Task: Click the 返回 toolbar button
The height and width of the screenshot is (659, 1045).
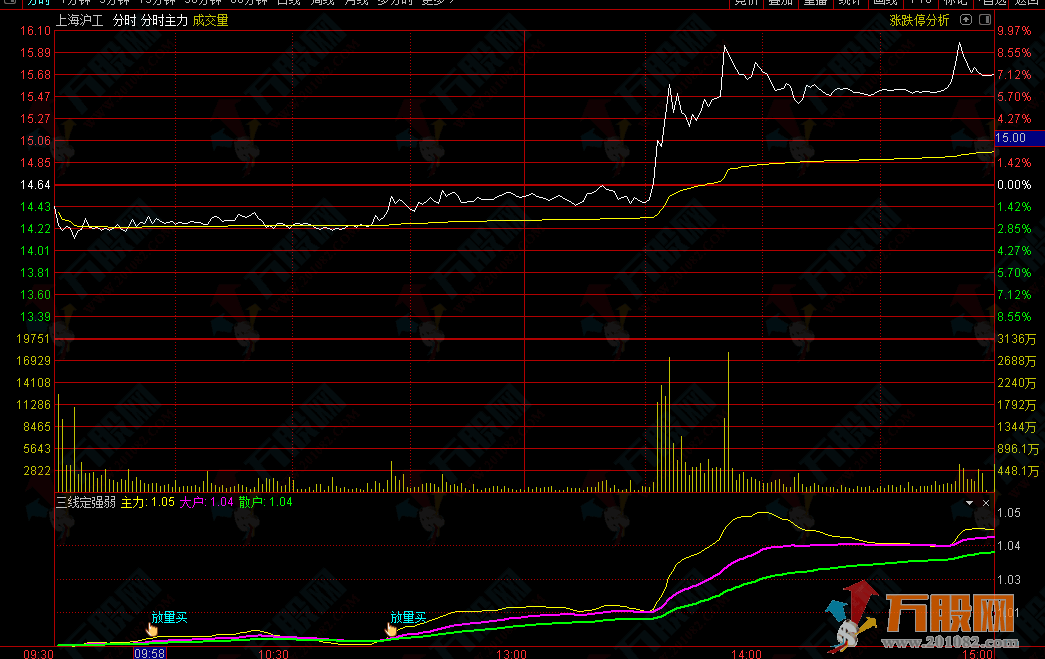Action: pos(1027,3)
